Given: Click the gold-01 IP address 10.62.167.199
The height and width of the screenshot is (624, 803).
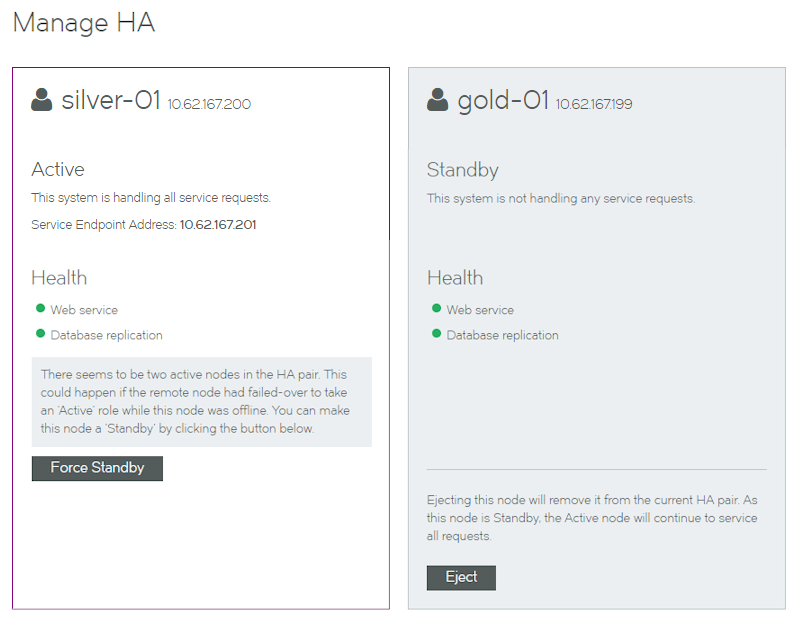Looking at the screenshot, I should 594,104.
